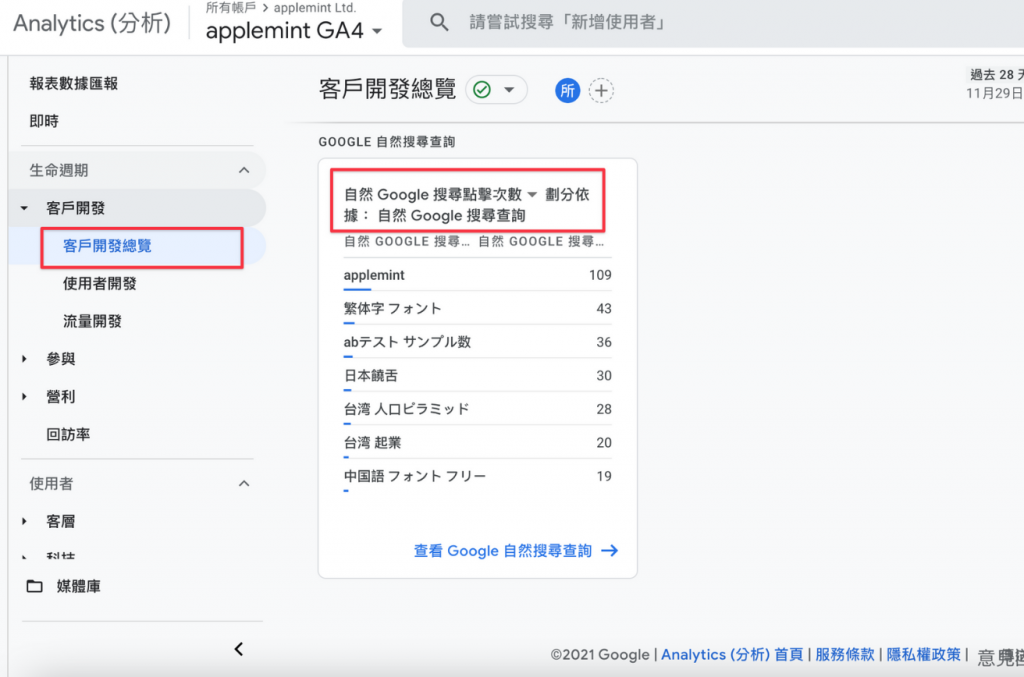Click the 台湾 人口ピラミッド query row
The height and width of the screenshot is (677, 1024).
point(477,409)
